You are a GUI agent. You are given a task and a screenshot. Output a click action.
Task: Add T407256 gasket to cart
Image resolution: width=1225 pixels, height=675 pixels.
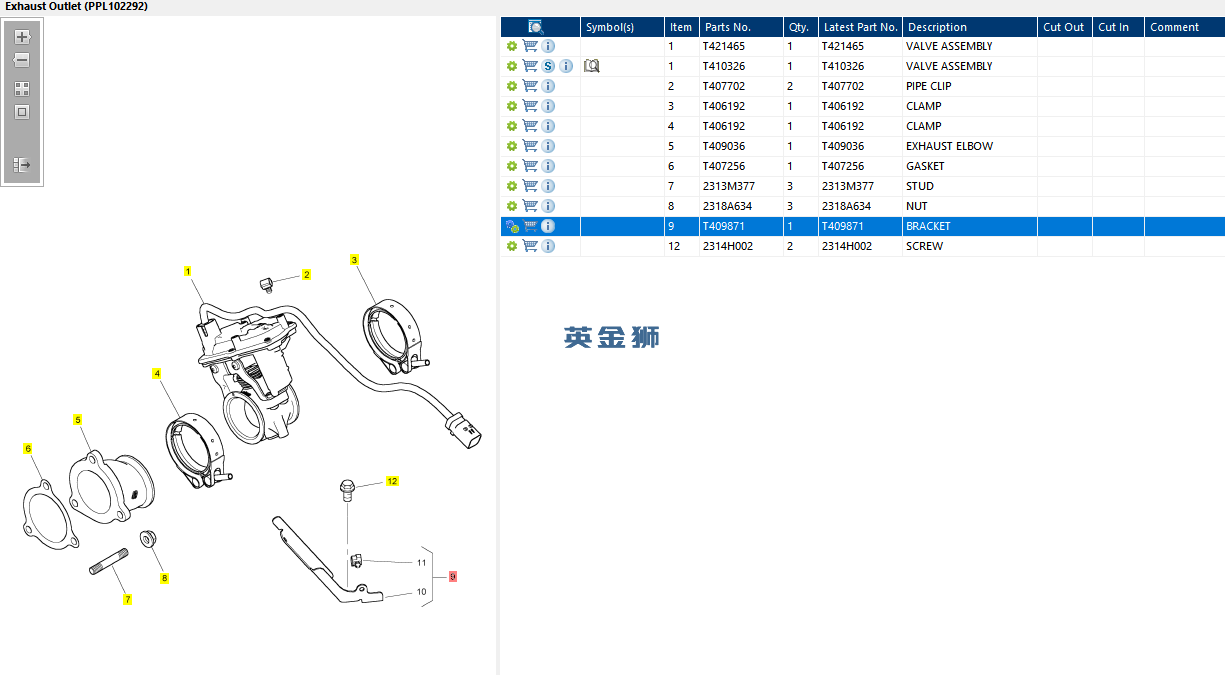point(530,166)
